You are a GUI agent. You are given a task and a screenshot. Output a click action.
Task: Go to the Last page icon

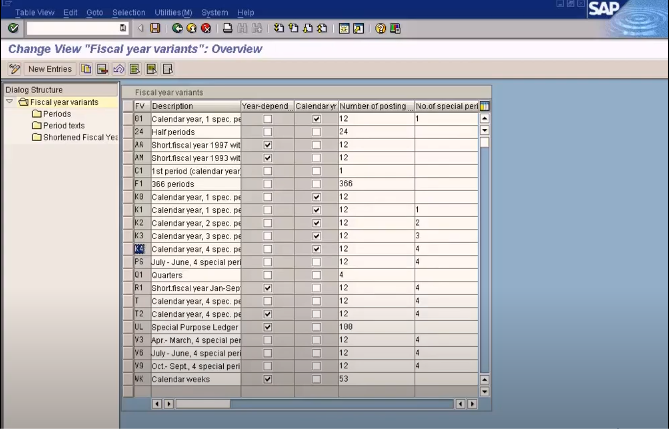coord(323,28)
